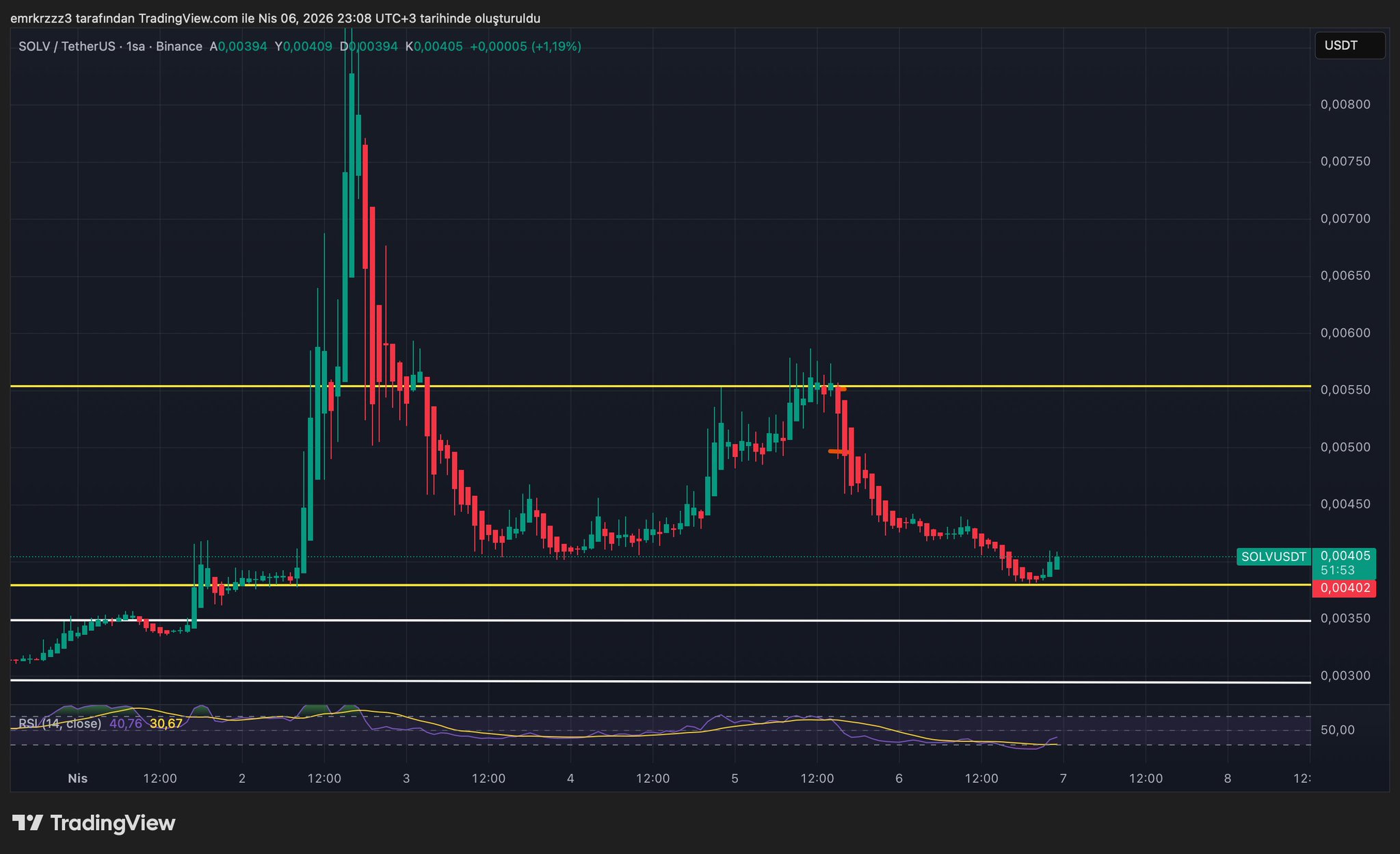Select the SOLVUSDT green price-scale label
Viewport: 1400px width, 854px height.
coord(1273,557)
